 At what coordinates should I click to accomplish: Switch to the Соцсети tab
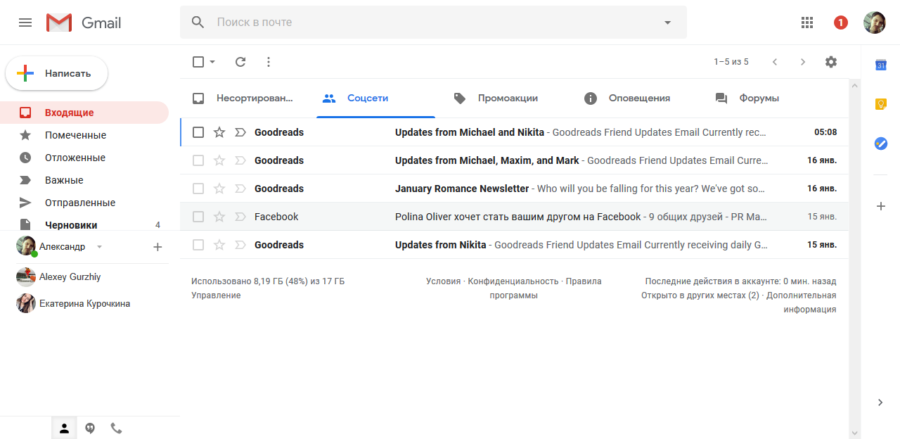coord(375,98)
